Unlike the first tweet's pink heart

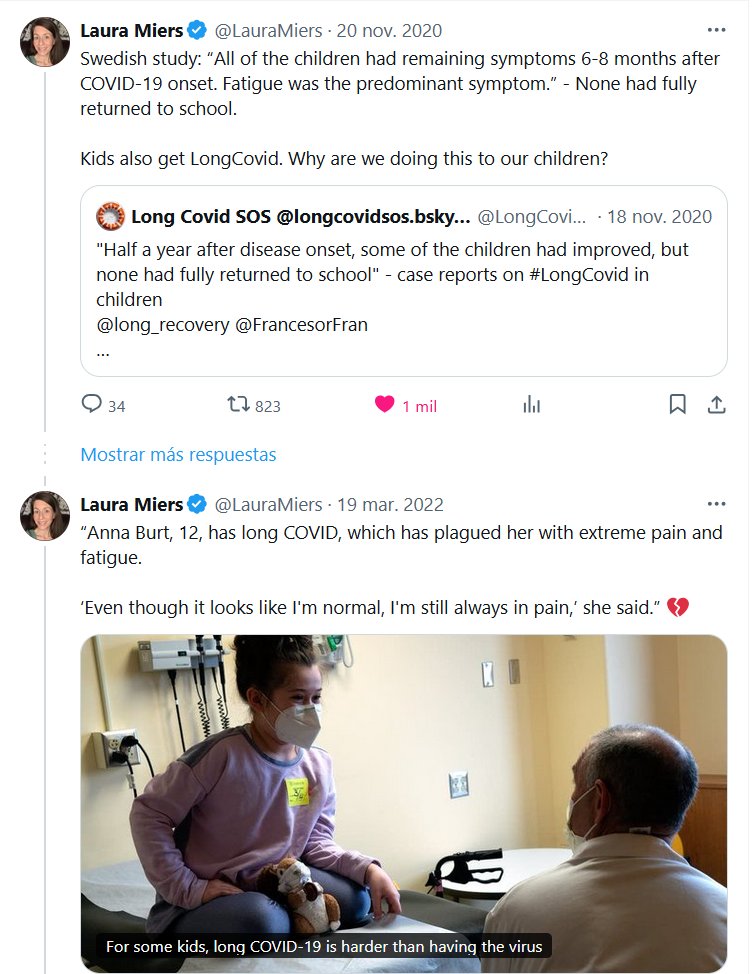point(385,405)
